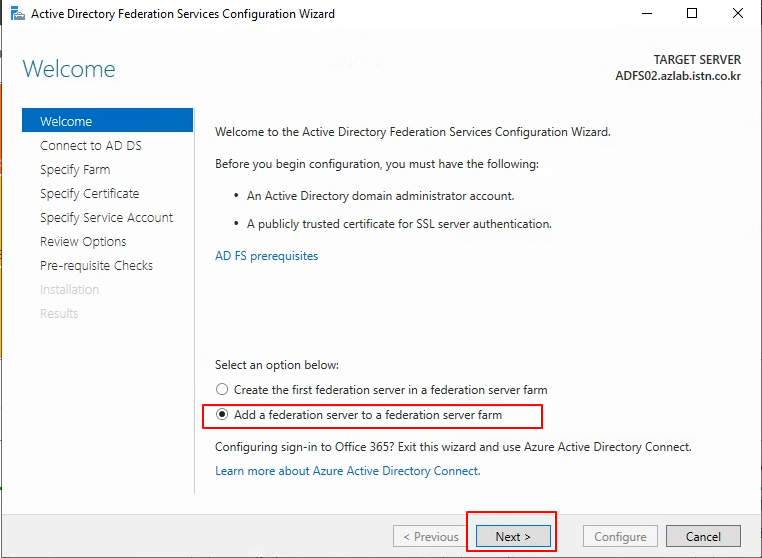Minimize the wizard window
The height and width of the screenshot is (558, 762).
[647, 14]
